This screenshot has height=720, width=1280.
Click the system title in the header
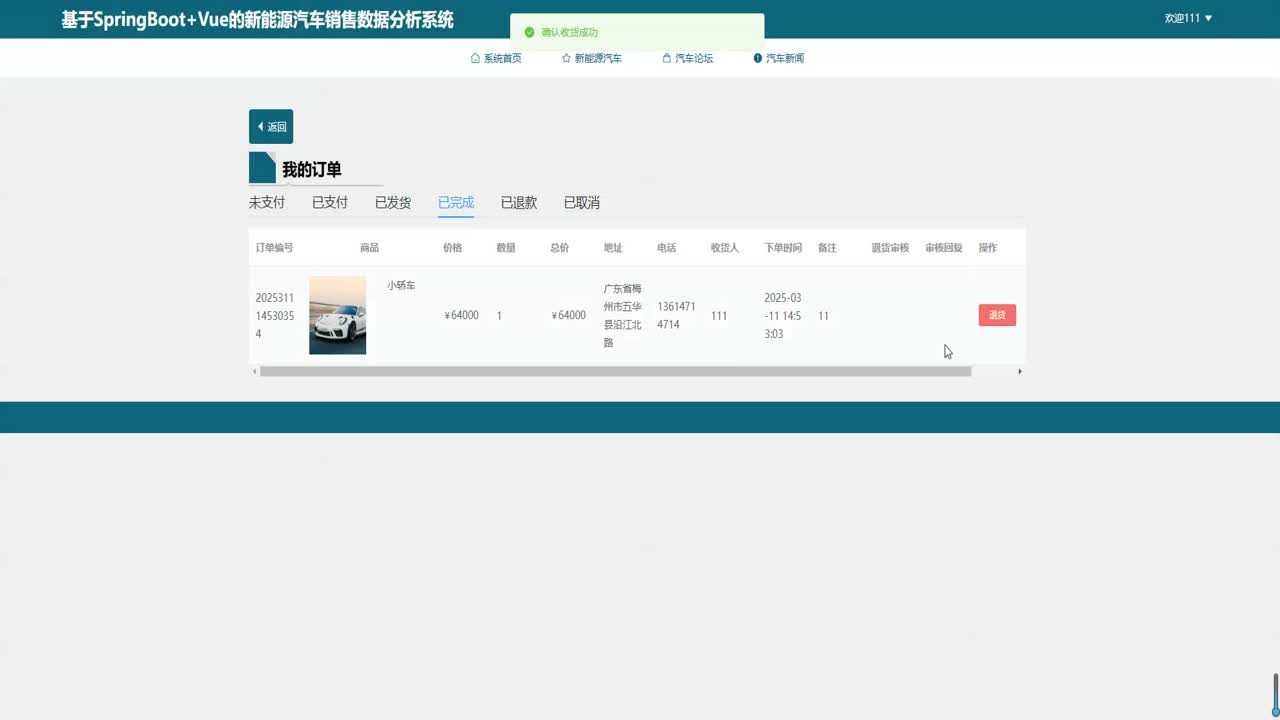click(x=257, y=19)
